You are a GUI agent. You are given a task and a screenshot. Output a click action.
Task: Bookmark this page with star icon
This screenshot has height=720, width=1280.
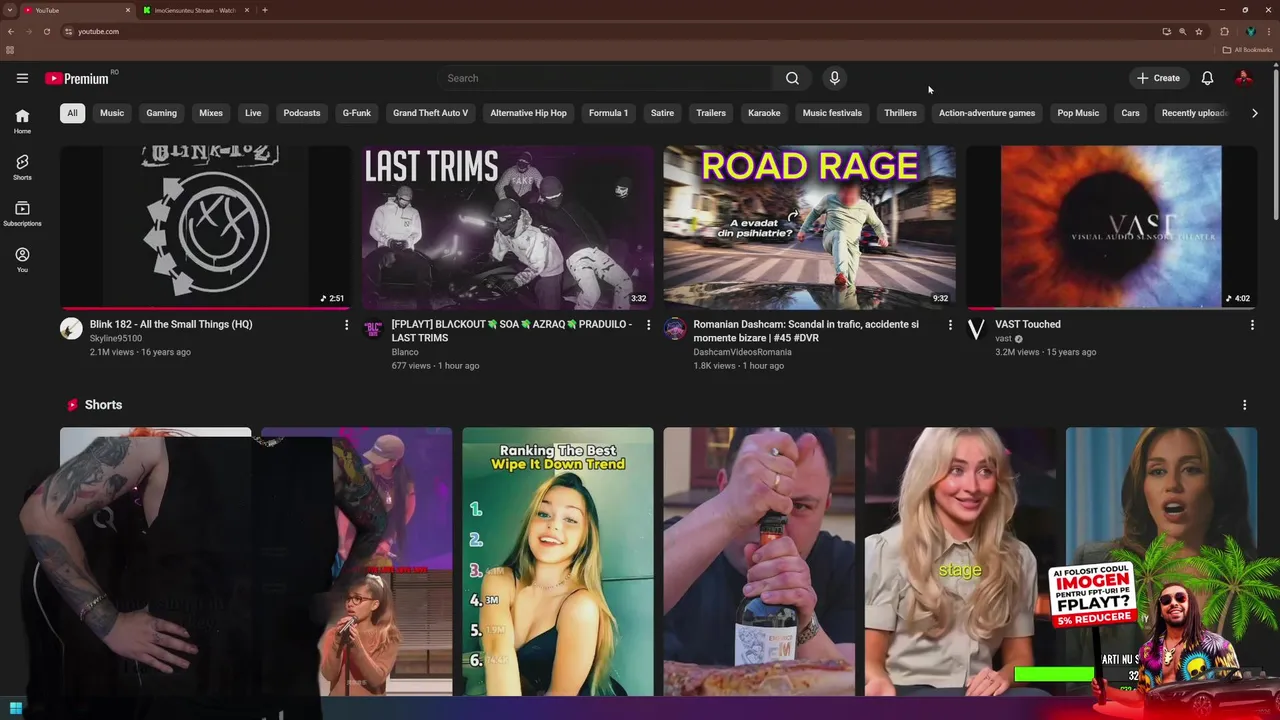pos(1199,31)
